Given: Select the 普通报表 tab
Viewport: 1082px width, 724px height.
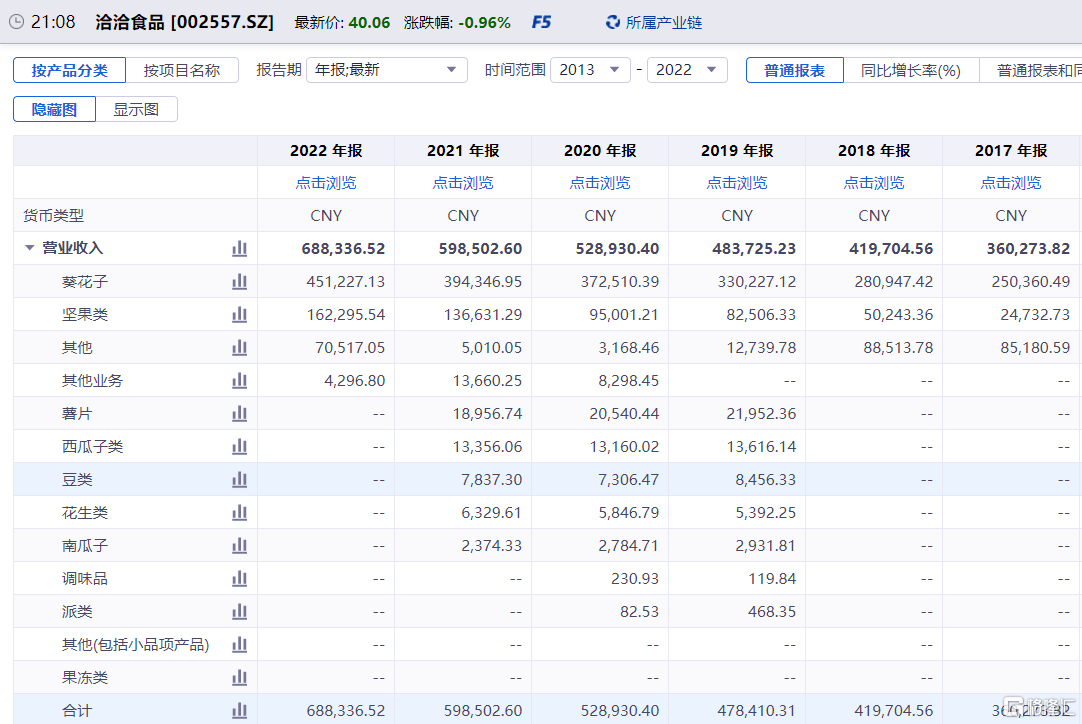Looking at the screenshot, I should [795, 70].
